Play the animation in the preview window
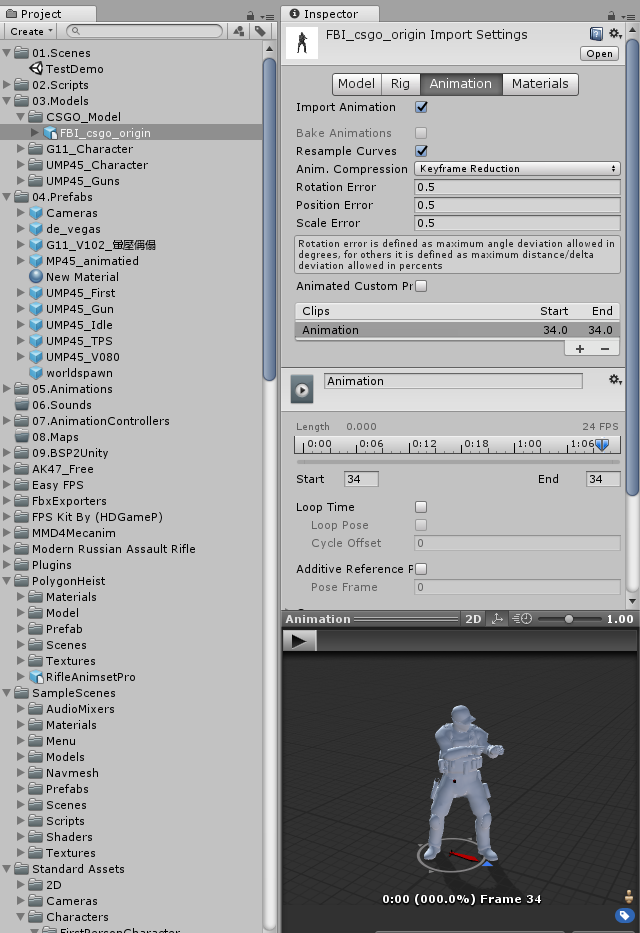640x933 pixels. pos(298,641)
